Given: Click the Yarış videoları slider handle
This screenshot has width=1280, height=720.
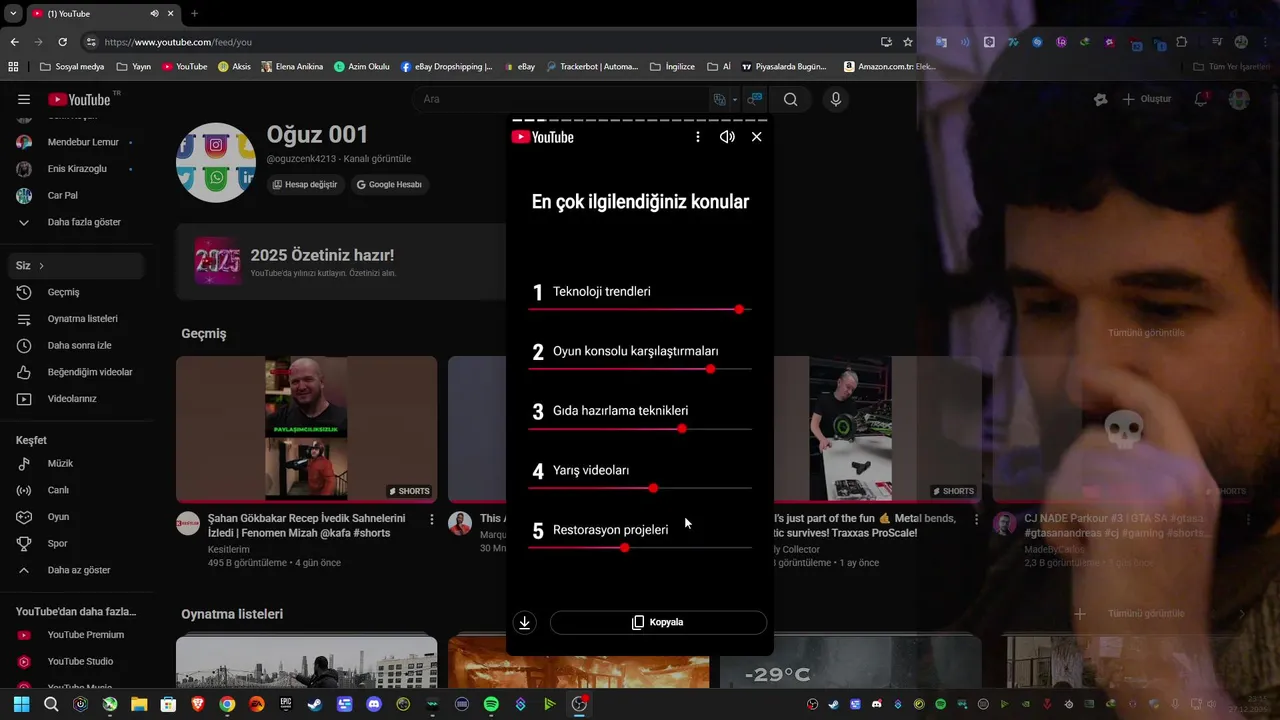Looking at the screenshot, I should (x=653, y=488).
